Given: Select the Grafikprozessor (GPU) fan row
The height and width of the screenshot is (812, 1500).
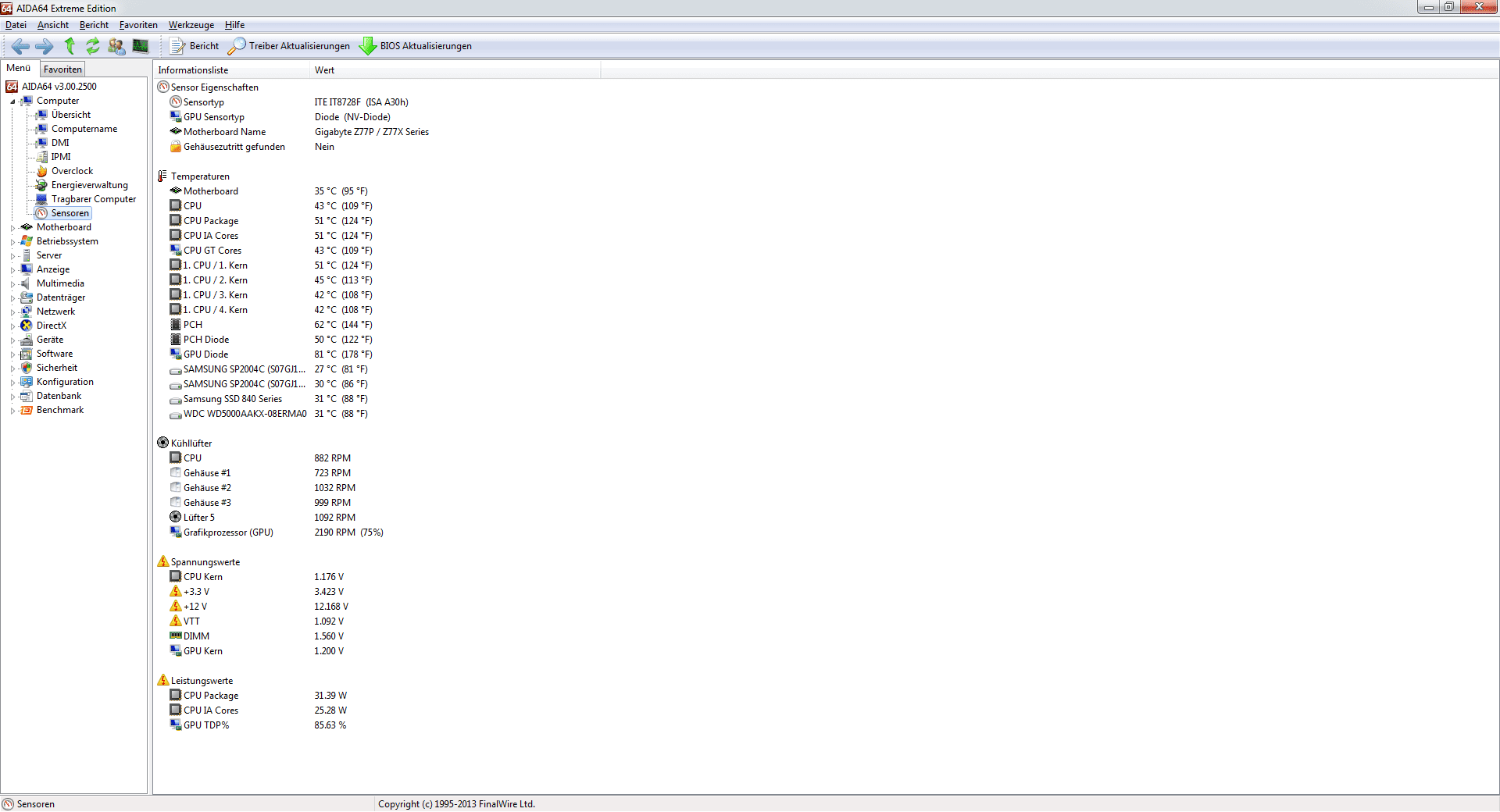Looking at the screenshot, I should 277,532.
